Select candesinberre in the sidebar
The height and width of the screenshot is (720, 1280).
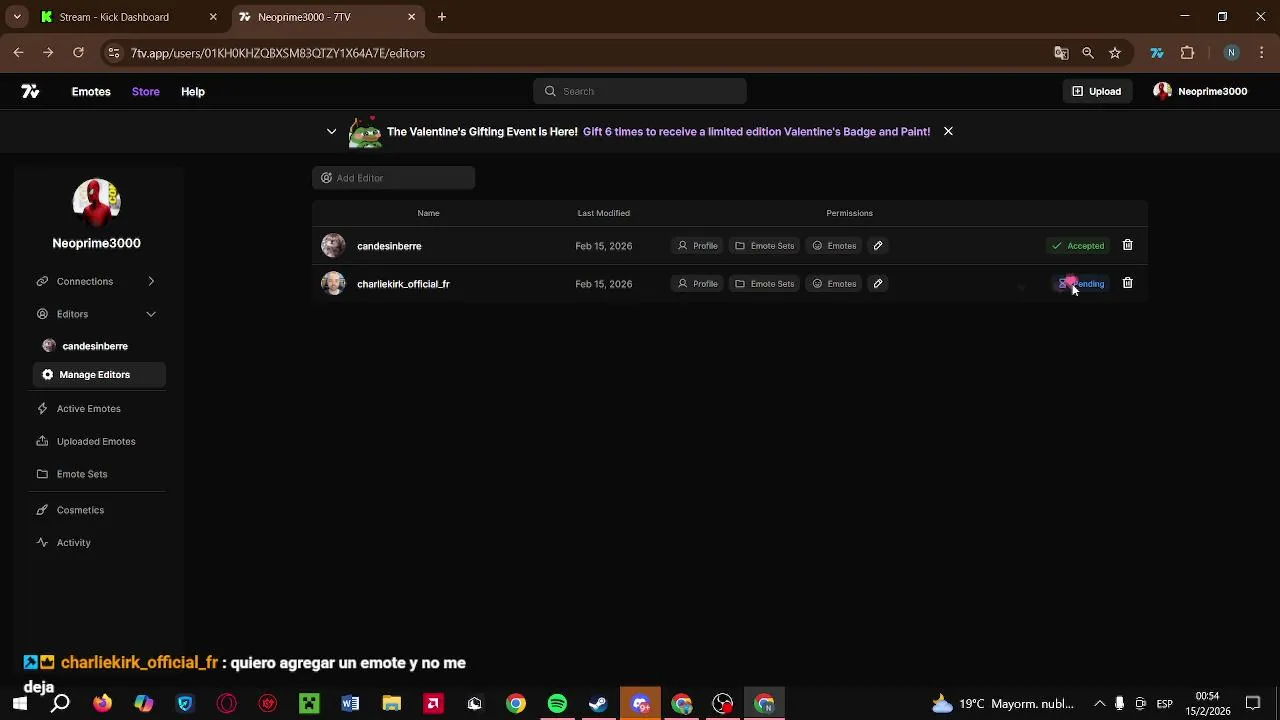pyautogui.click(x=95, y=346)
